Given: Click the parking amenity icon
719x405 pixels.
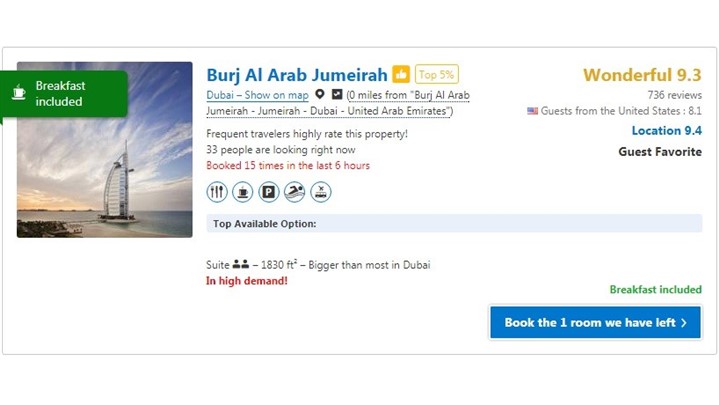Looking at the screenshot, I should [268, 191].
